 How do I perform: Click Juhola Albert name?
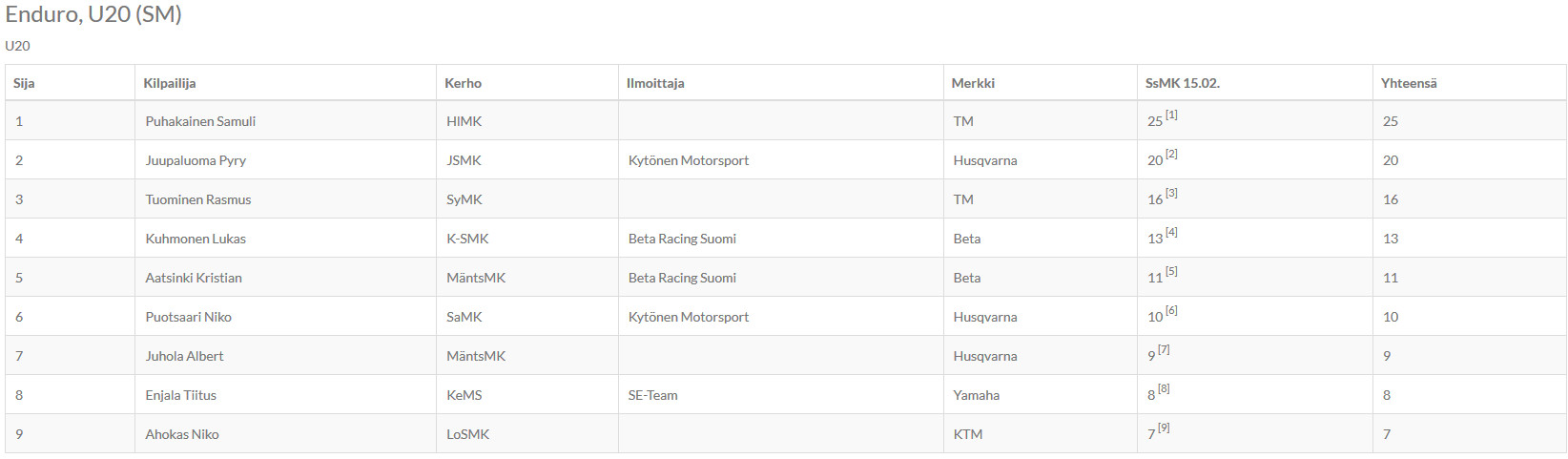coord(184,356)
